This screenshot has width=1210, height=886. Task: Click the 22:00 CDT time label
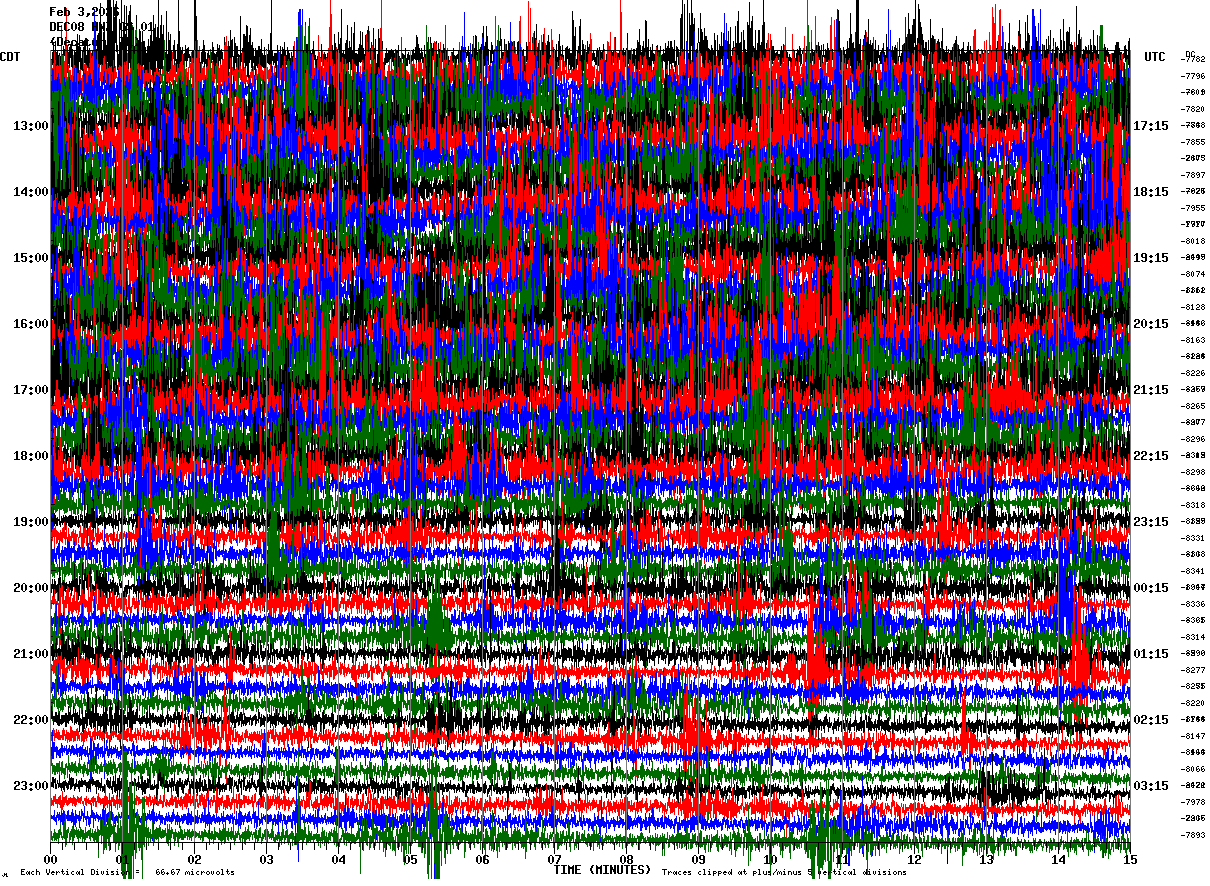click(30, 720)
